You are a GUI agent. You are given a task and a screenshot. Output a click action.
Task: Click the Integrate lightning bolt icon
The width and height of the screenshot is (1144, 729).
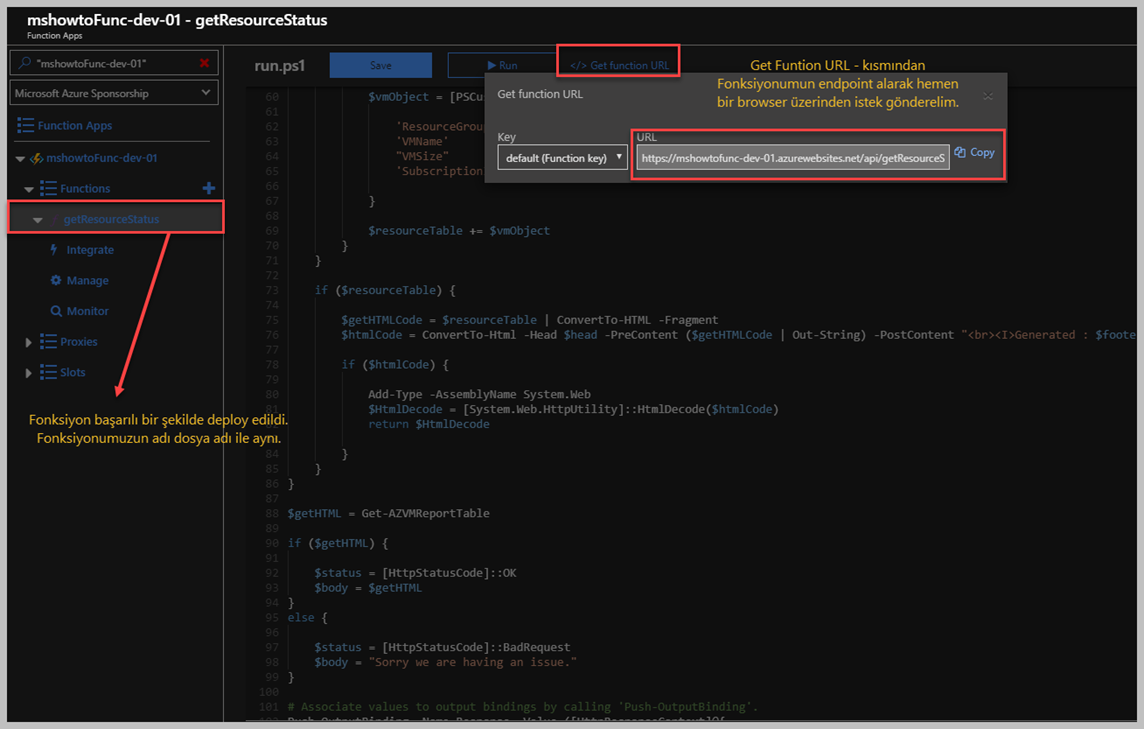click(x=54, y=250)
